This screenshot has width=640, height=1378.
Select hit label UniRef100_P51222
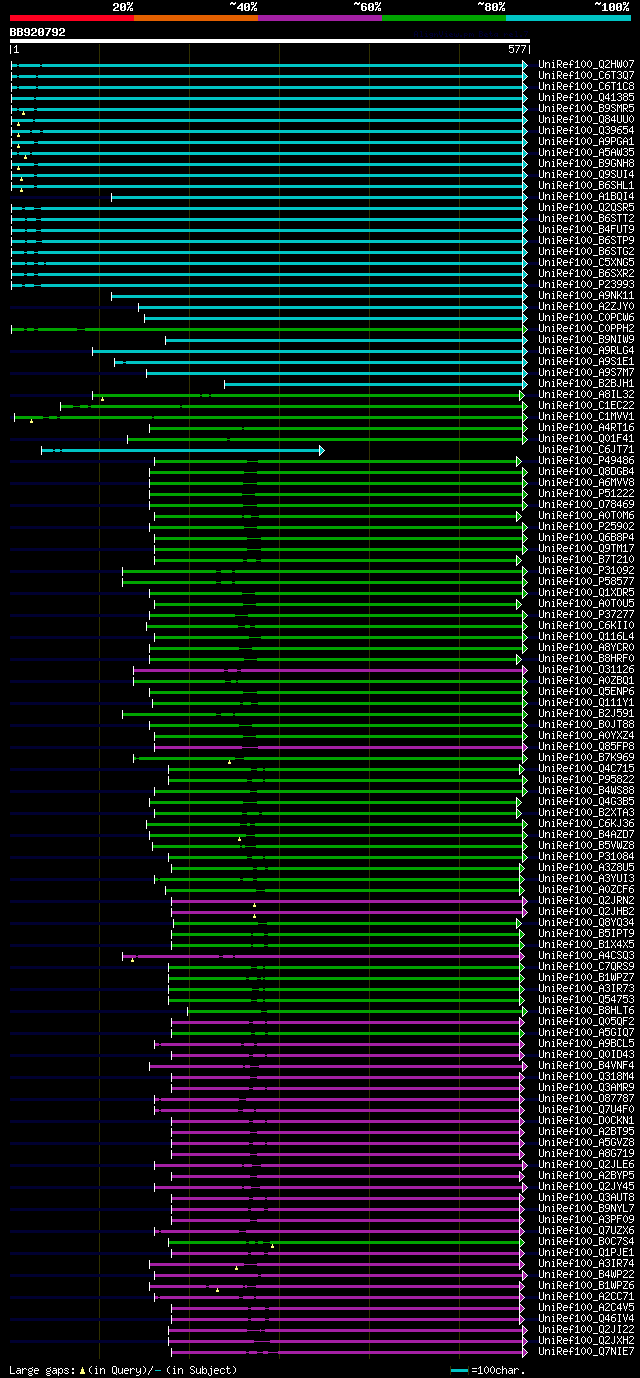click(x=586, y=493)
